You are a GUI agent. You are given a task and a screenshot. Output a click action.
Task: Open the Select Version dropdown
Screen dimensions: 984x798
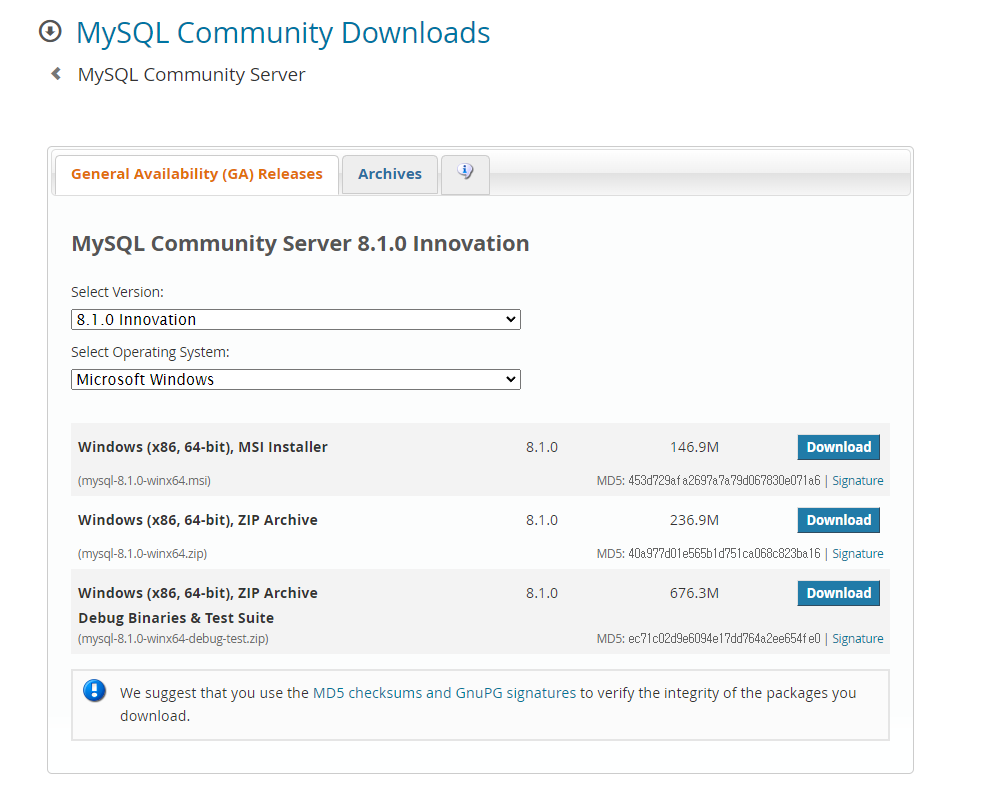(296, 319)
